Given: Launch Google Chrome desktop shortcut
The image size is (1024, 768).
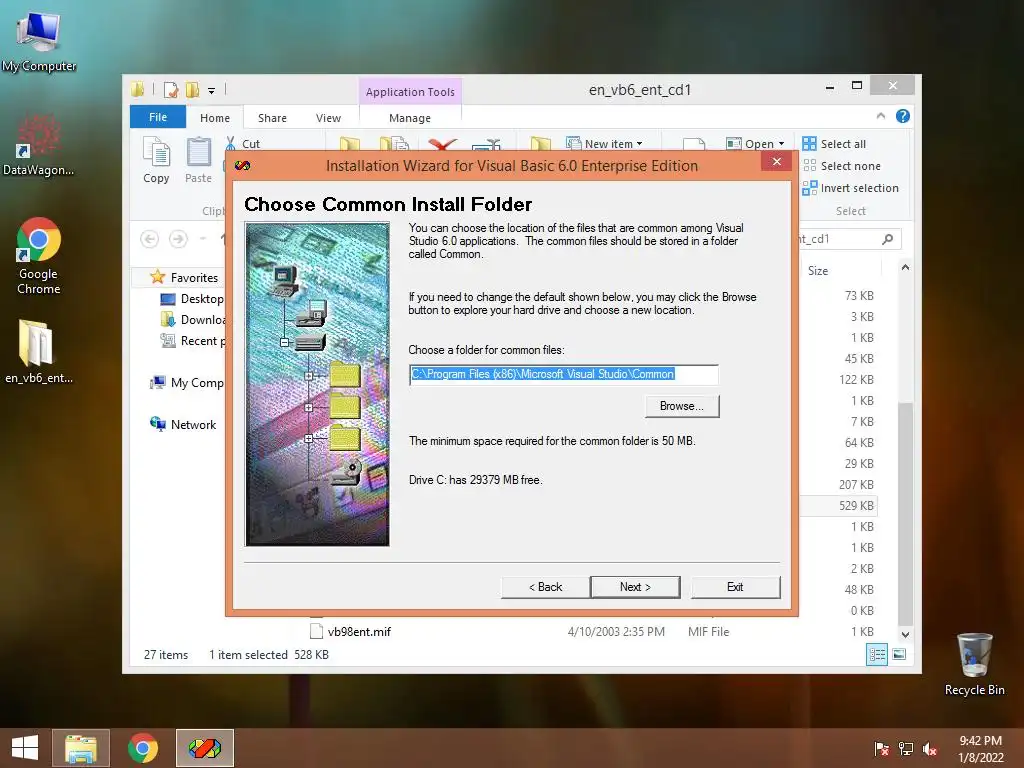Looking at the screenshot, I should click(x=39, y=256).
